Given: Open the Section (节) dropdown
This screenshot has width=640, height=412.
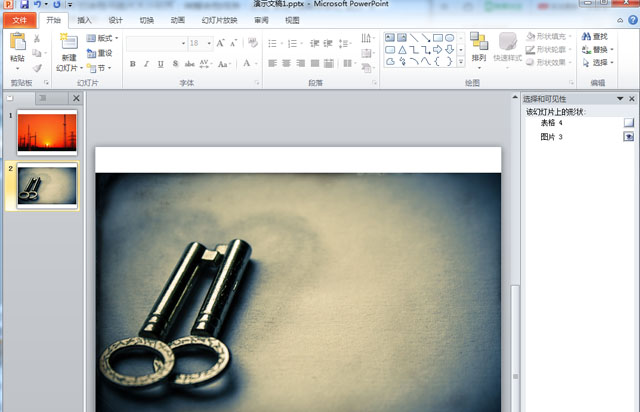Looking at the screenshot, I should tap(99, 68).
